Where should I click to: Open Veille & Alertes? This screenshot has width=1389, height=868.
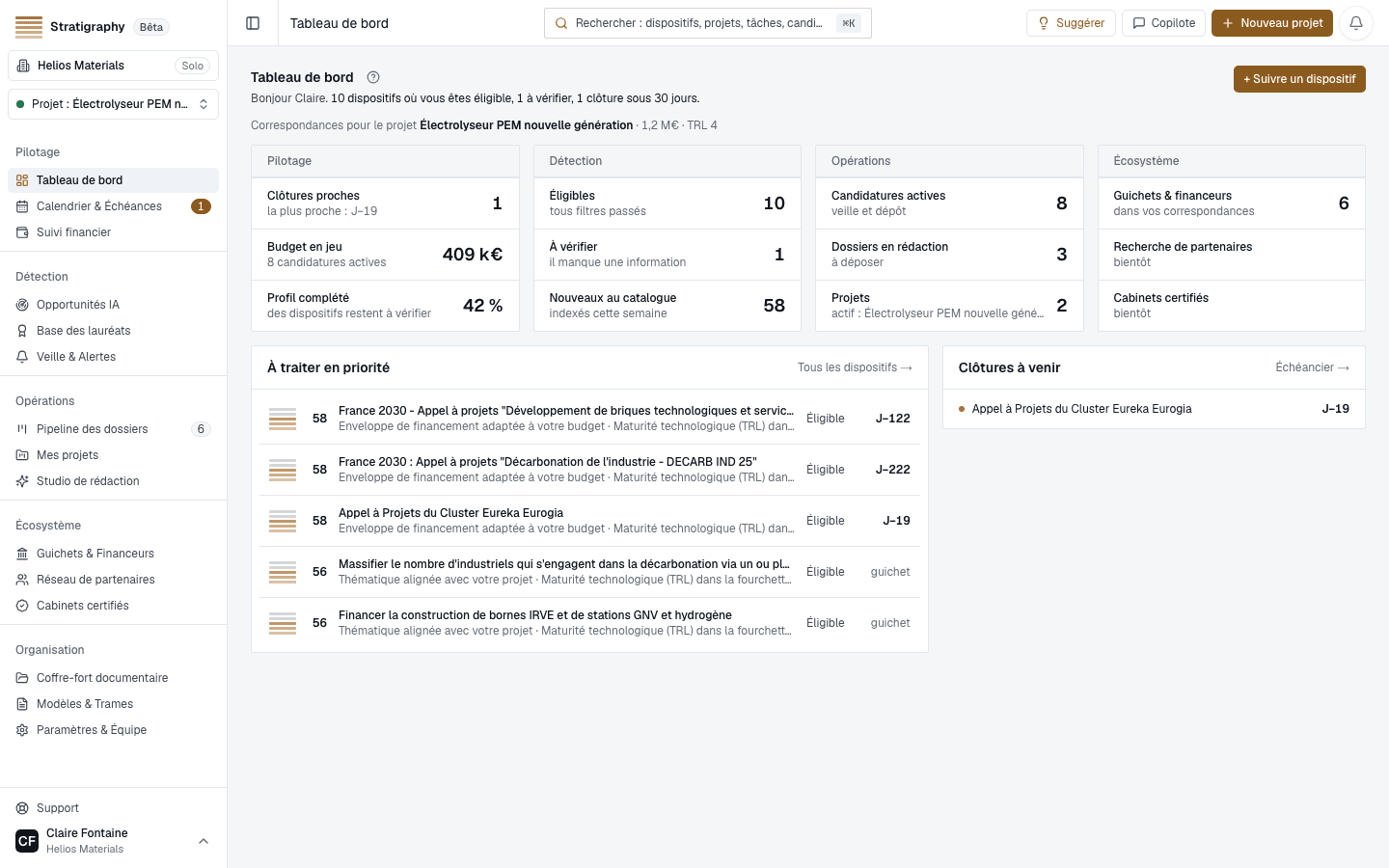click(x=113, y=357)
